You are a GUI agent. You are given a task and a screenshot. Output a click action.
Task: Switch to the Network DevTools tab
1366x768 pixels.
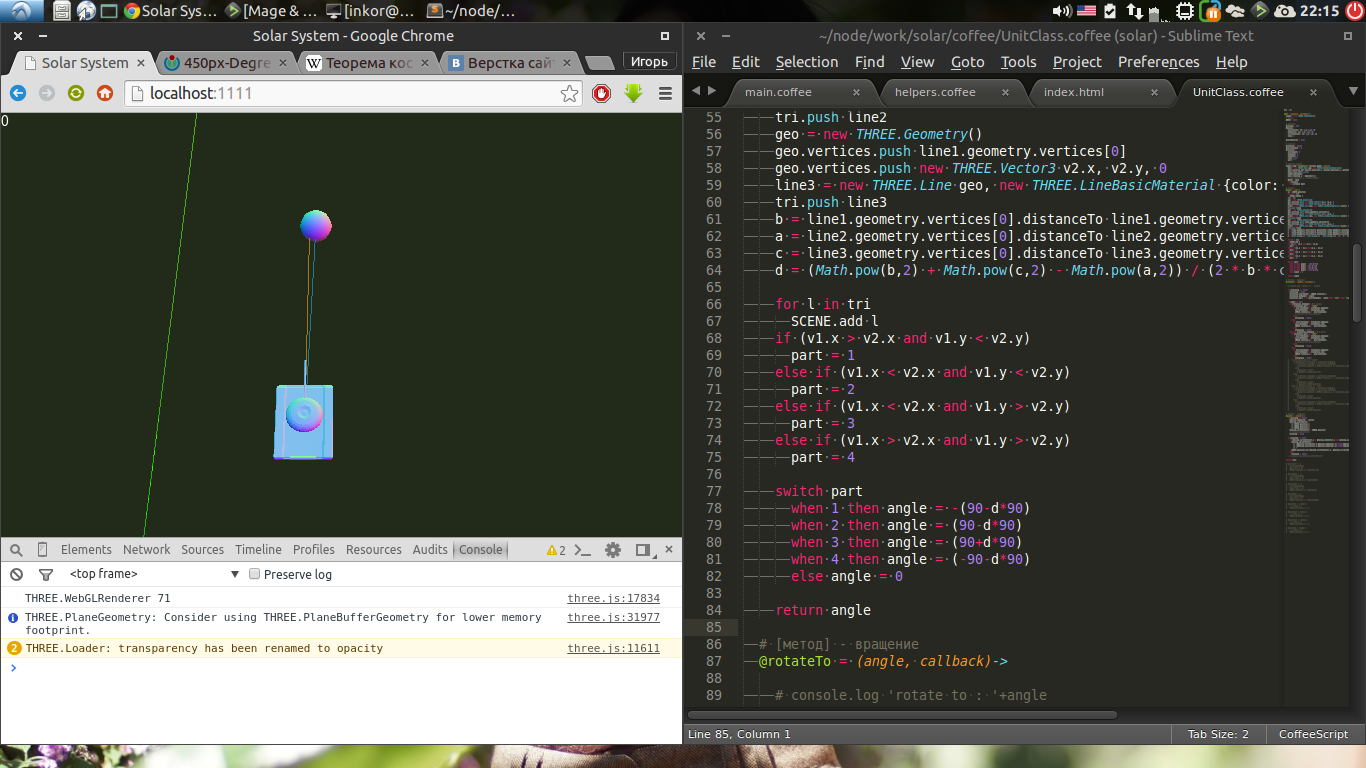point(147,550)
